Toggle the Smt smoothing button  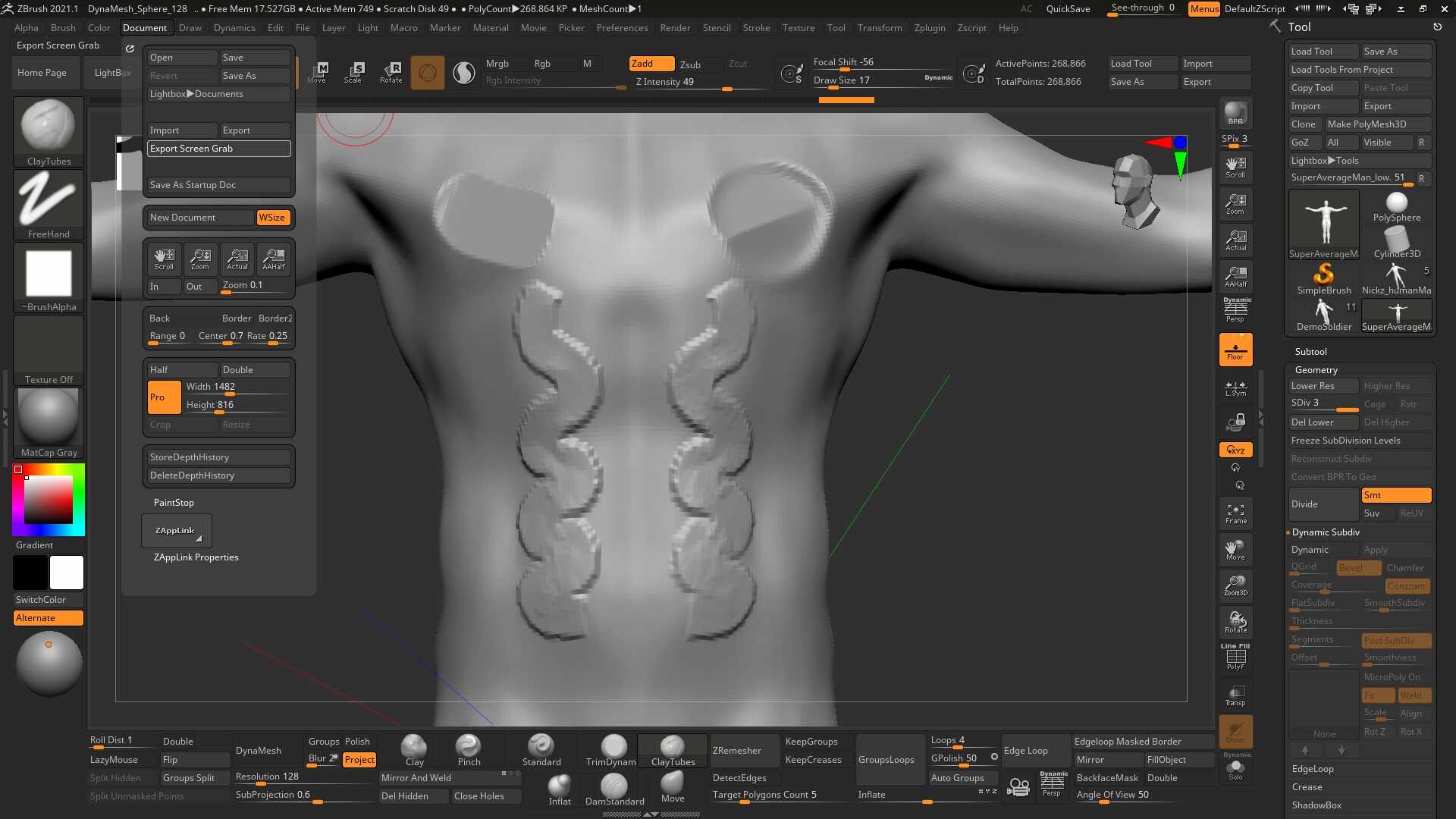(x=1395, y=495)
